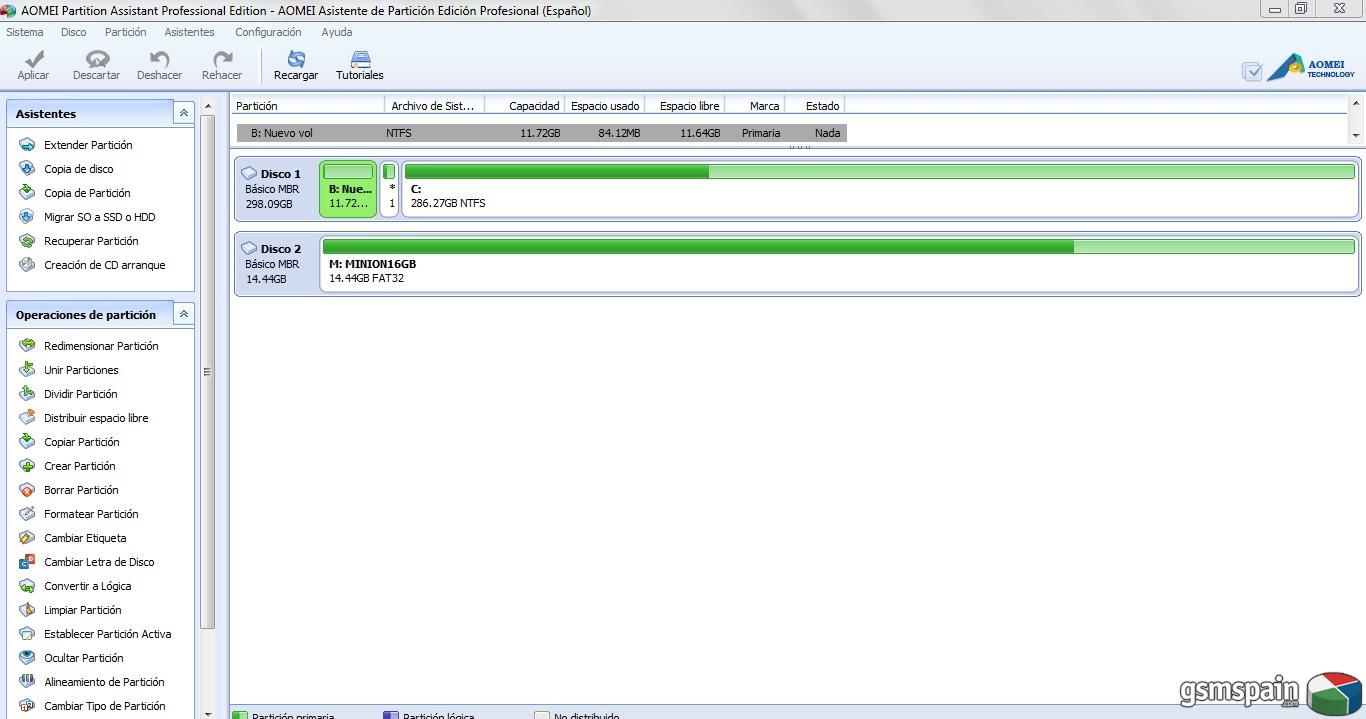The width and height of the screenshot is (1366, 719).
Task: Click the partition list scroll down arrow
Action: coord(1357,134)
